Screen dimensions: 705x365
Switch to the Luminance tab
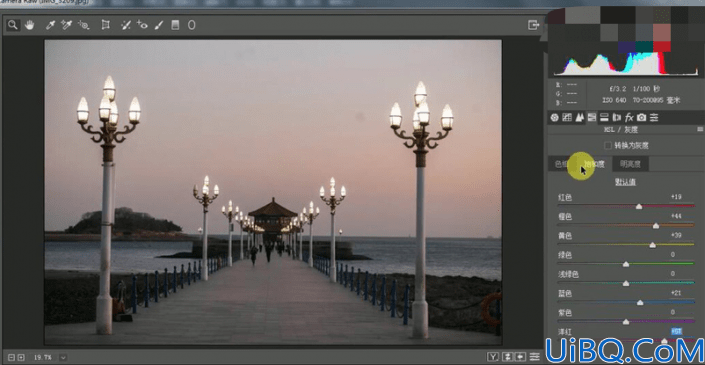[630, 164]
